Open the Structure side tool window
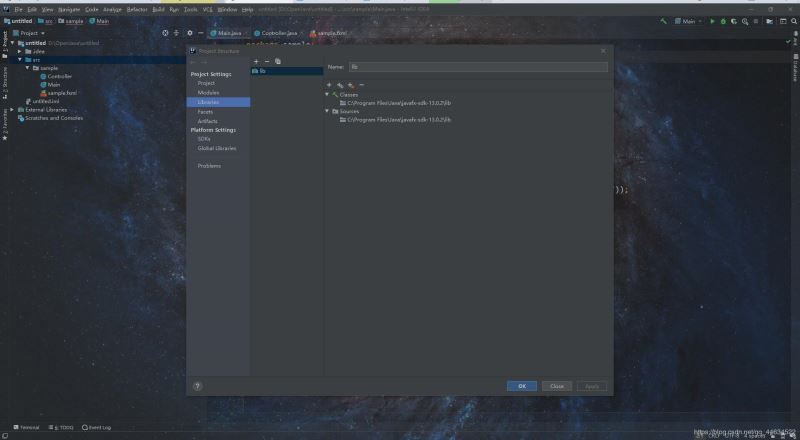 (x=5, y=83)
